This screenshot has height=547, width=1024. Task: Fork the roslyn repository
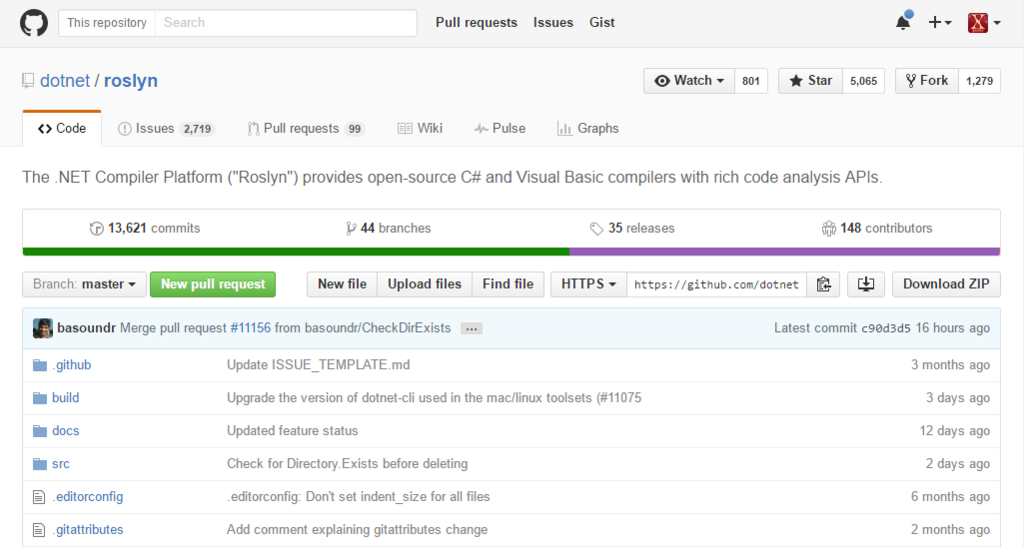point(926,81)
